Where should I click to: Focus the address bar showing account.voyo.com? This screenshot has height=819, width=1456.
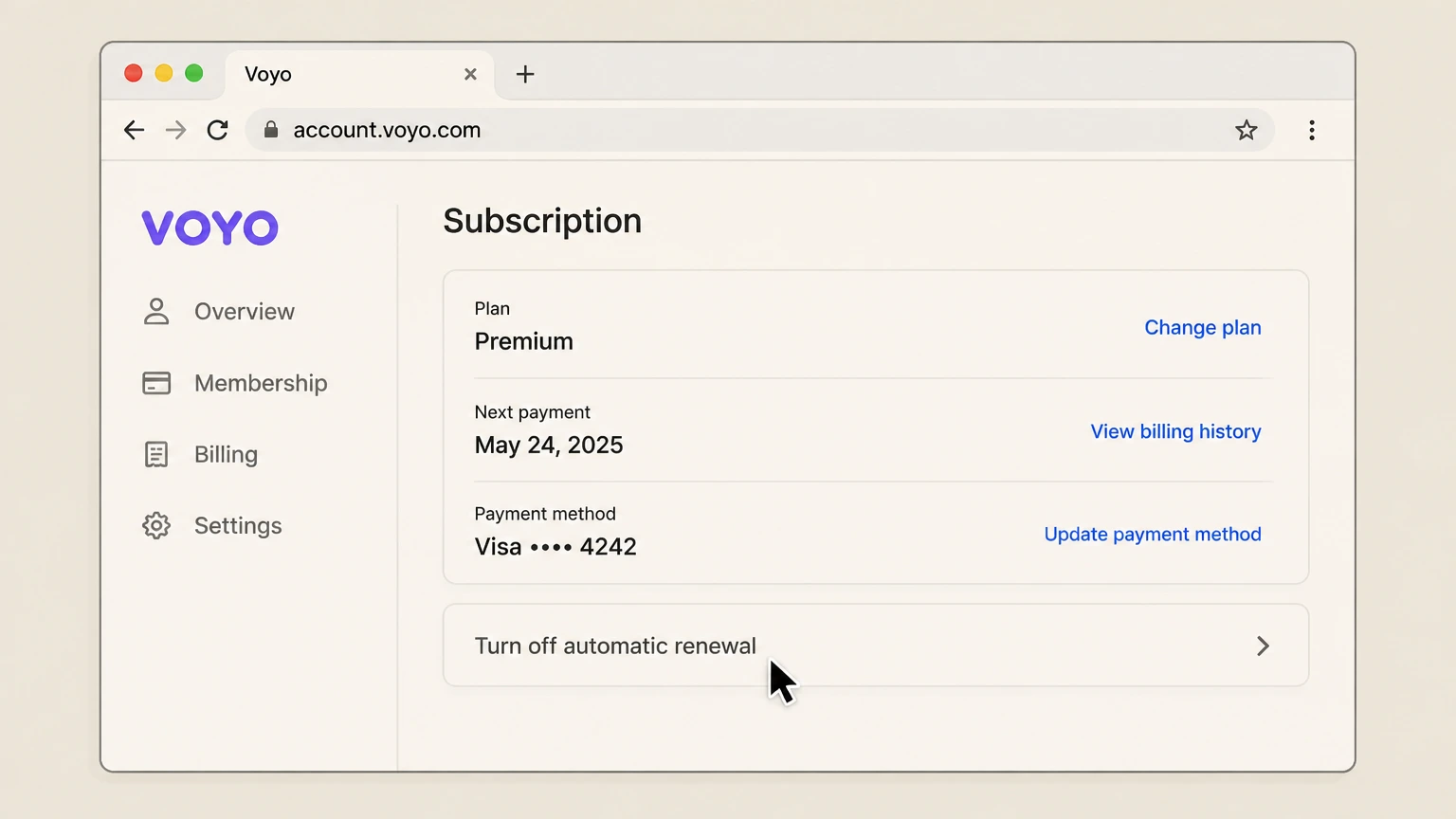(759, 130)
